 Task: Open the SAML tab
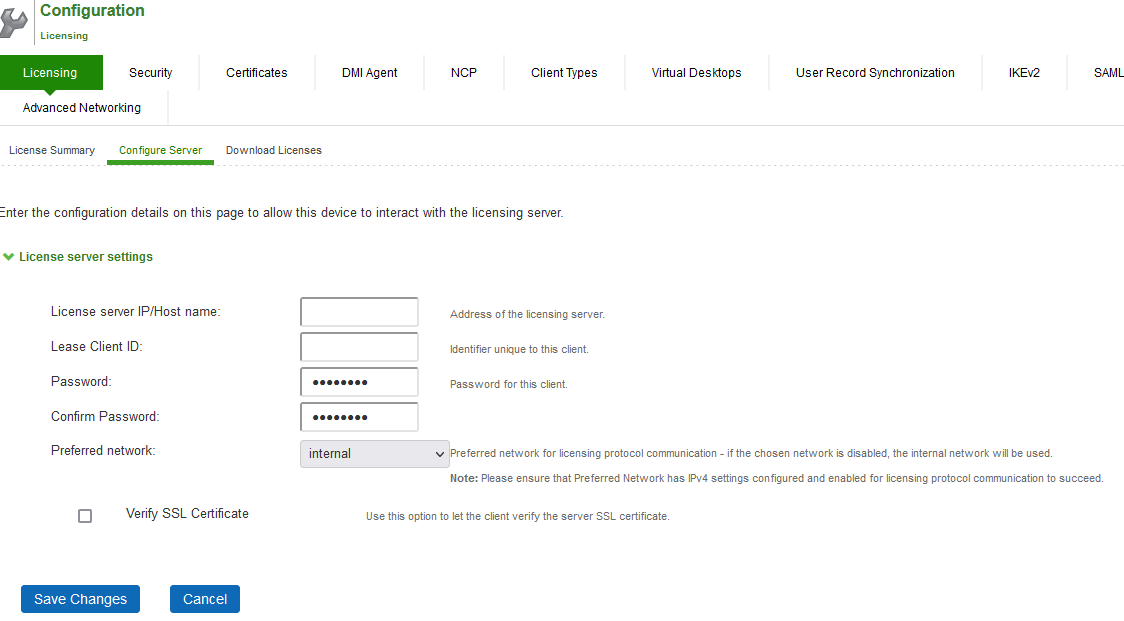[1107, 72]
